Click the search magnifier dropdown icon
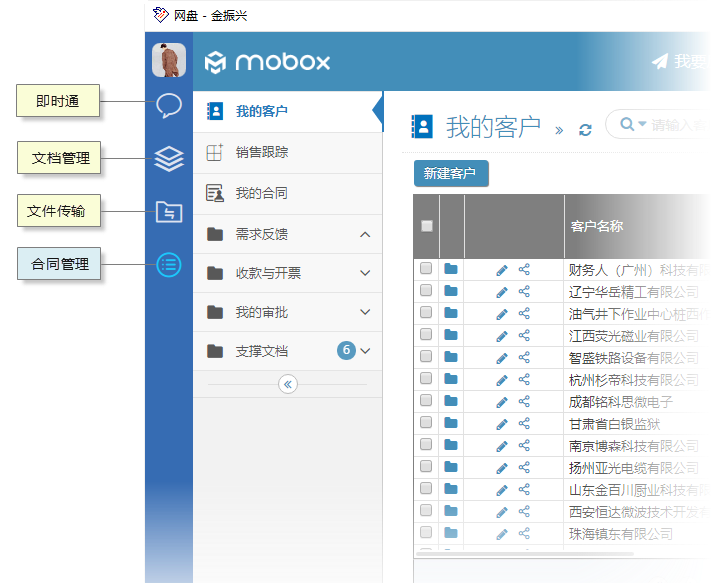719x583 pixels. [633, 124]
